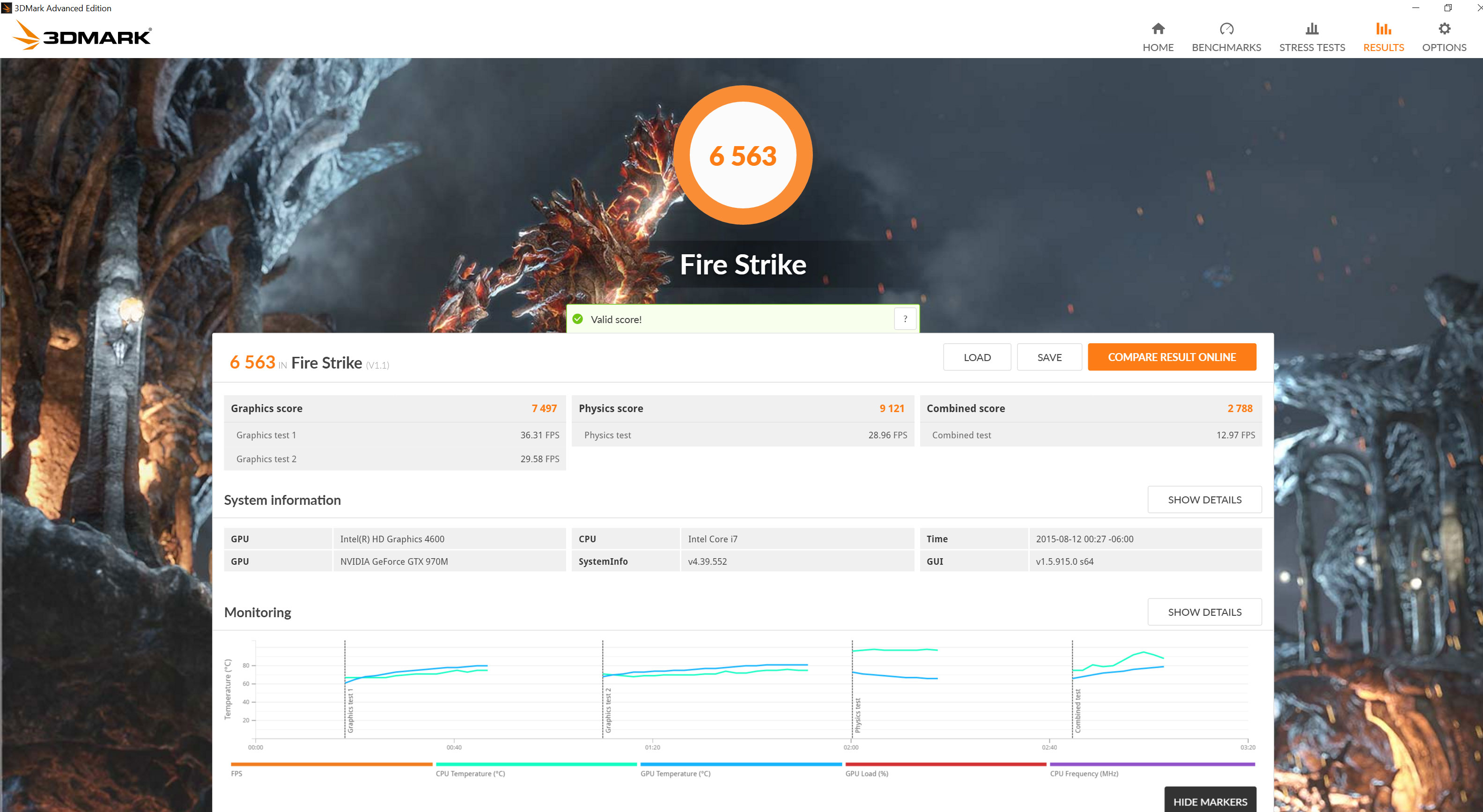The image size is (1483, 812).
Task: Click the red GPU Load color bar
Action: tap(945, 764)
